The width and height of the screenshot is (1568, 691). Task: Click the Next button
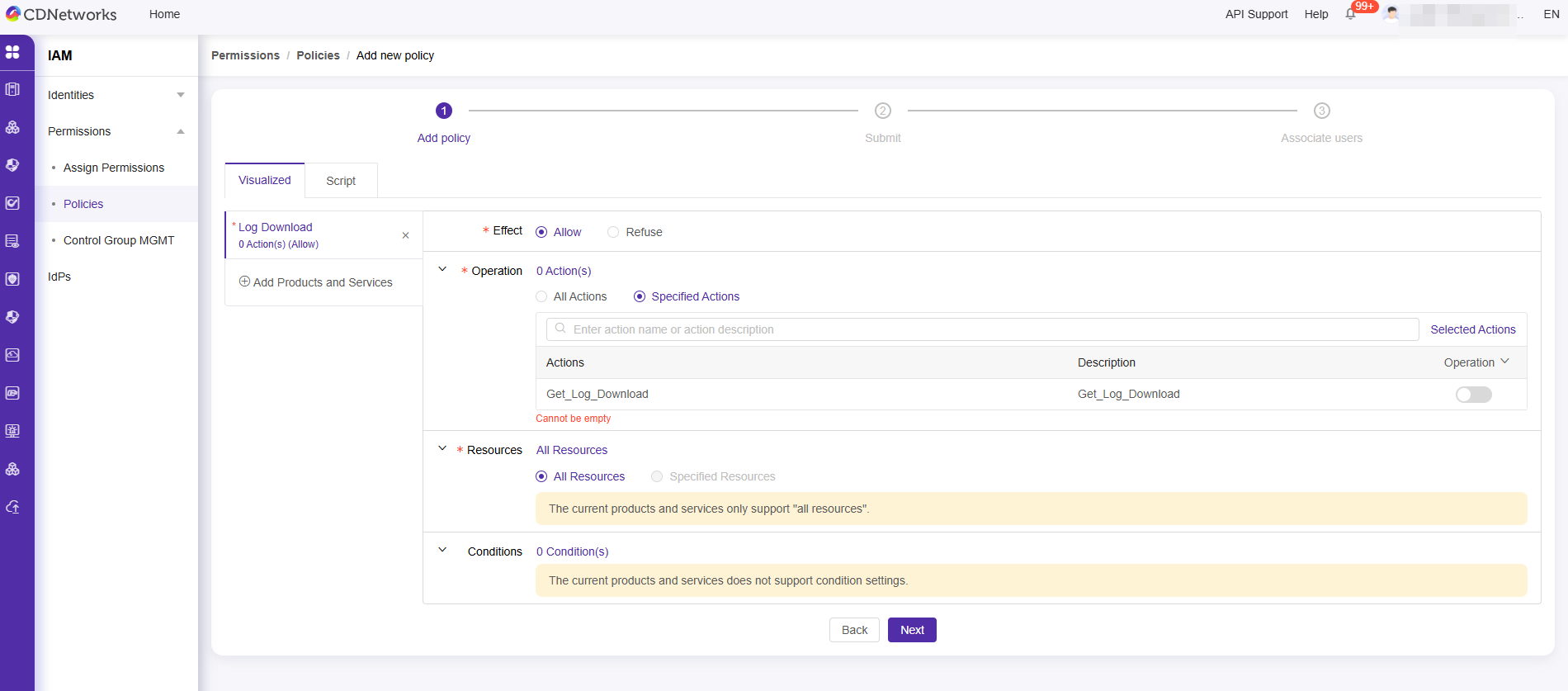[912, 630]
